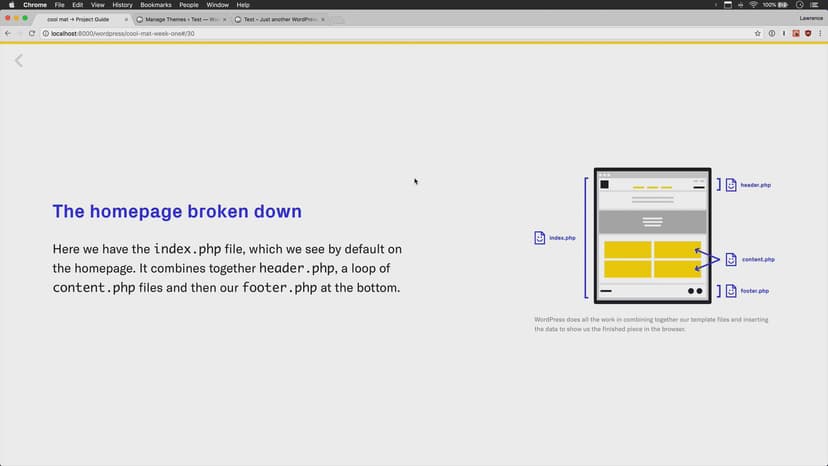This screenshot has width=828, height=466.
Task: Click the header.php file icon
Action: click(x=731, y=185)
